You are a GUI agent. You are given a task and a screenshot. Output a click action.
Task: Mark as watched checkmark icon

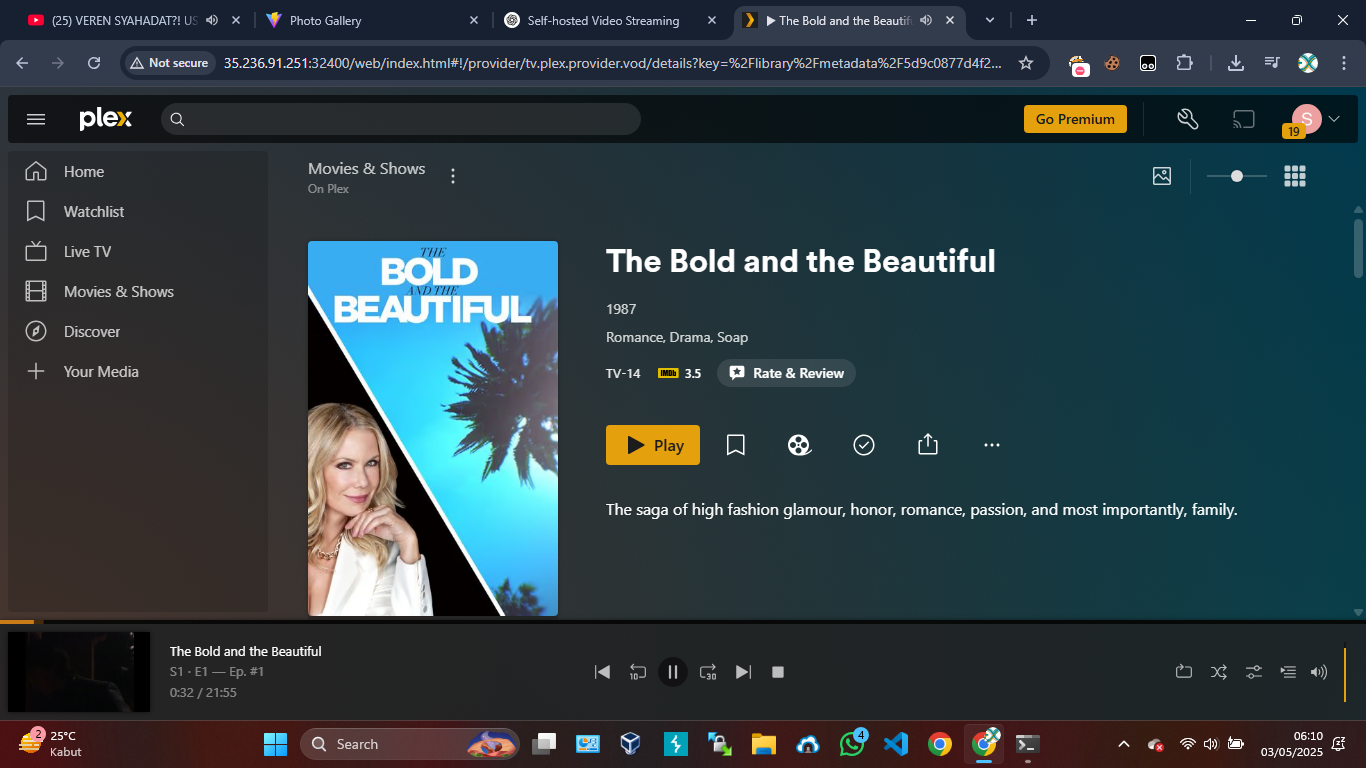coord(864,445)
